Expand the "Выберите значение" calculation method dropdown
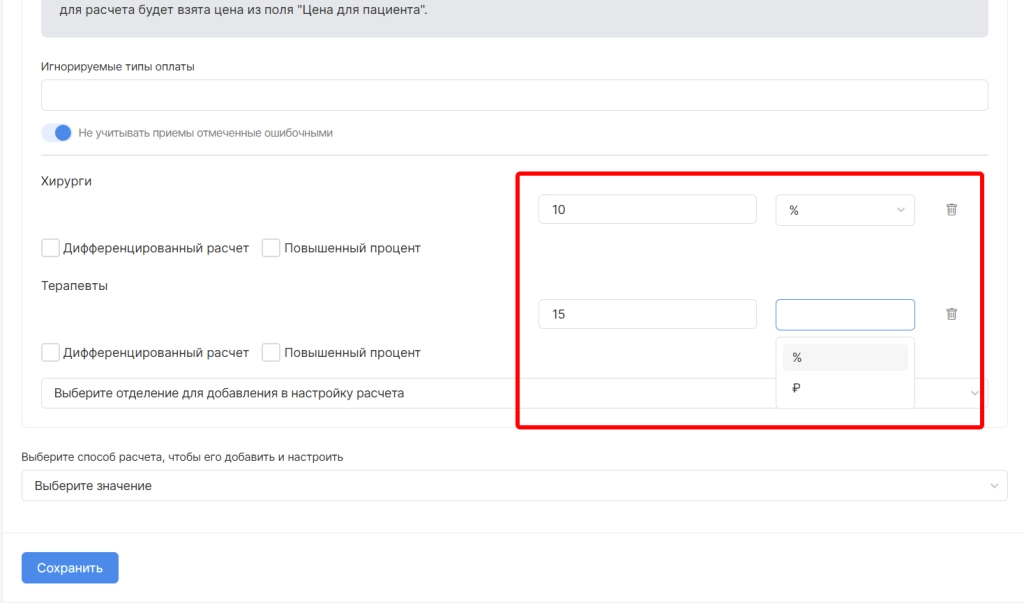The width and height of the screenshot is (1024, 603). [514, 485]
